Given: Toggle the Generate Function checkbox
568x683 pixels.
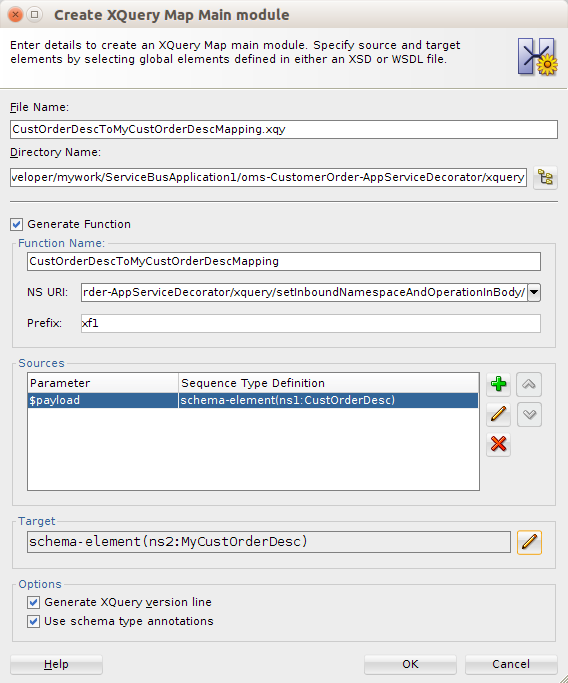Looking at the screenshot, I should coord(17,224).
